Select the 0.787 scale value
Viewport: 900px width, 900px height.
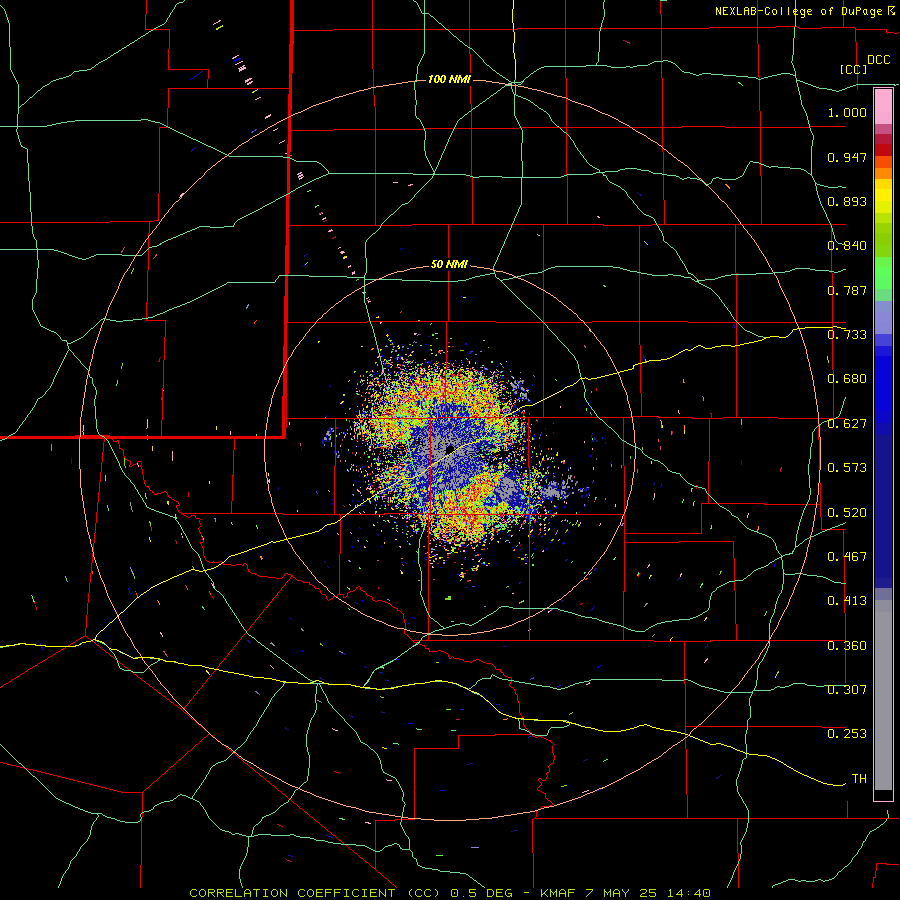click(x=847, y=290)
